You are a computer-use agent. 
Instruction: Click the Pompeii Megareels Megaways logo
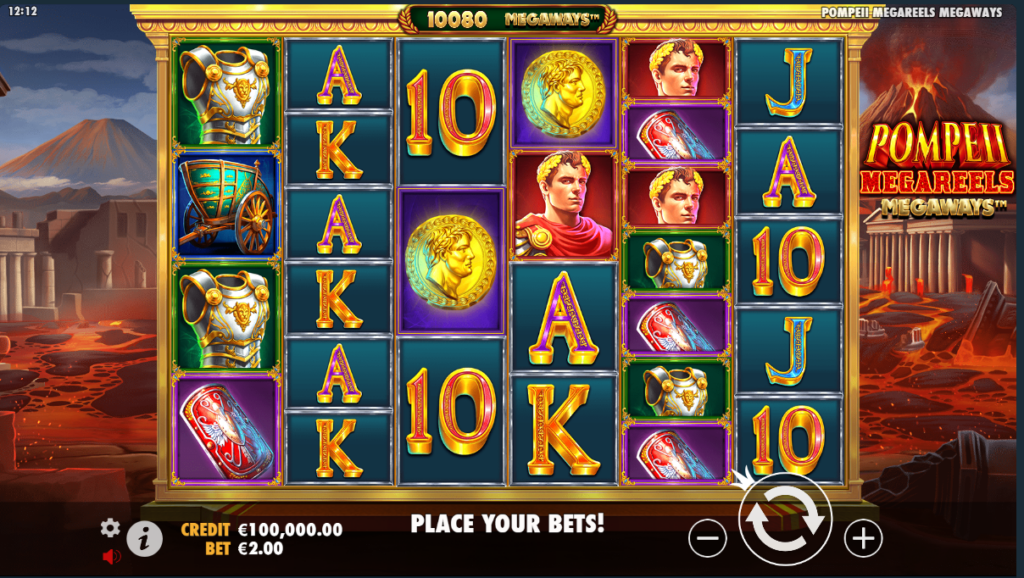937,170
